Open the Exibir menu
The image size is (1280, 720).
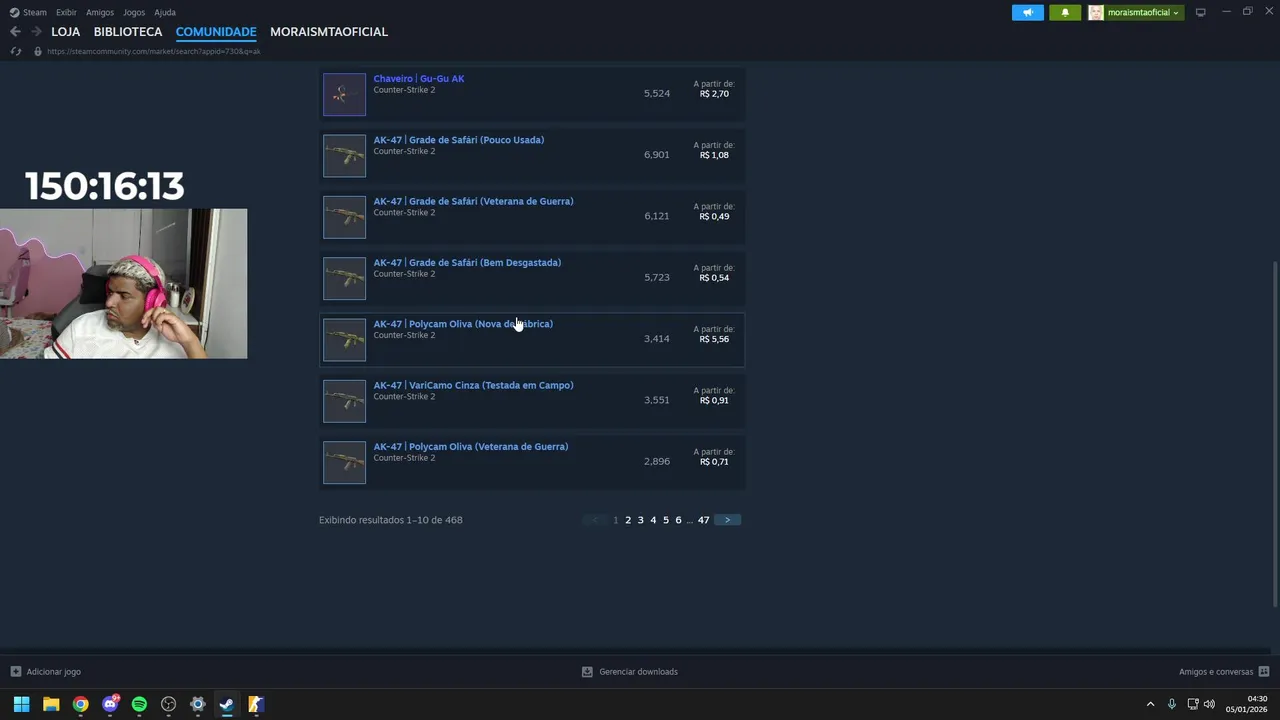pos(66,12)
